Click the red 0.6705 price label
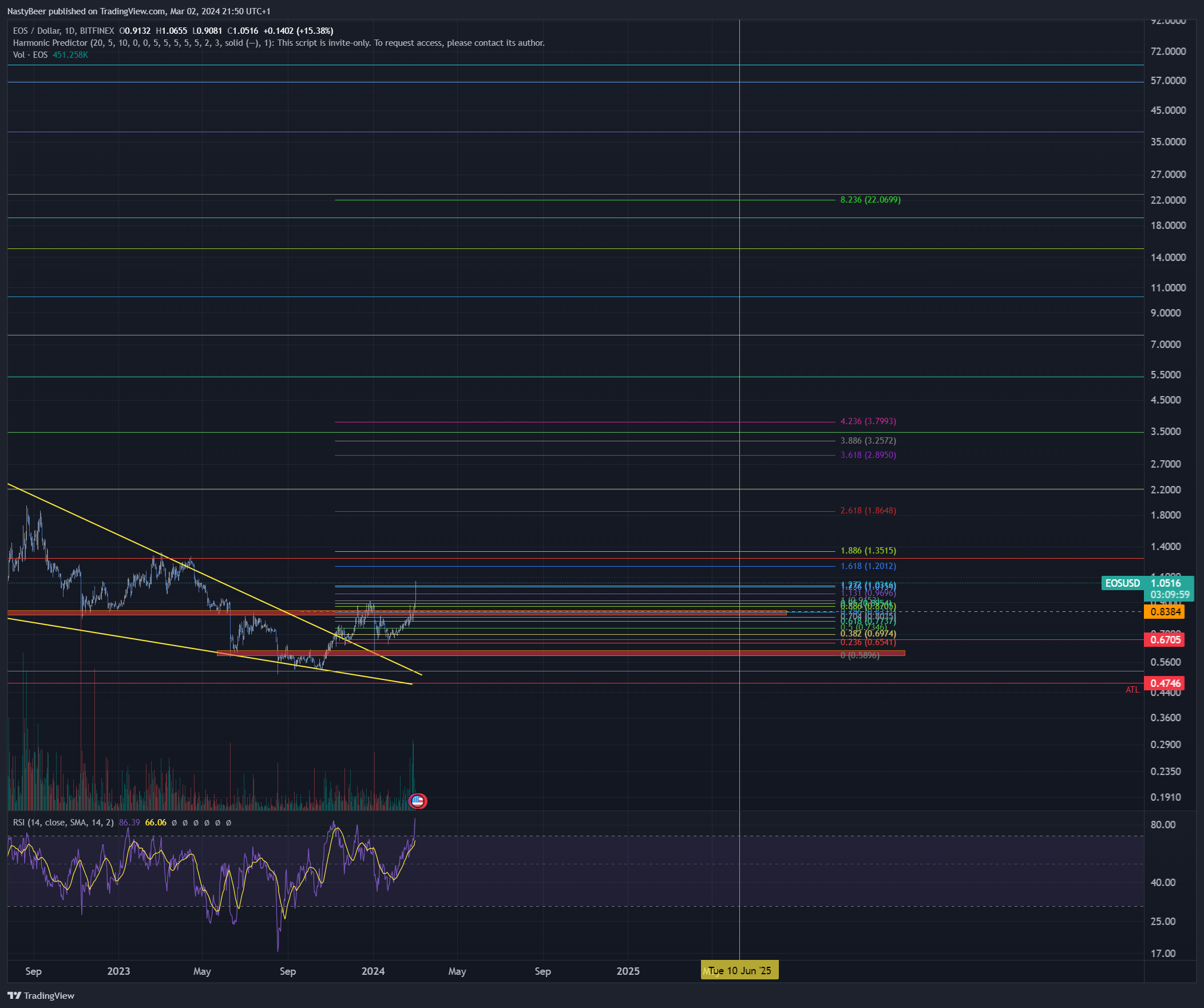Viewport: 1204px width, 1008px height. pos(1165,639)
